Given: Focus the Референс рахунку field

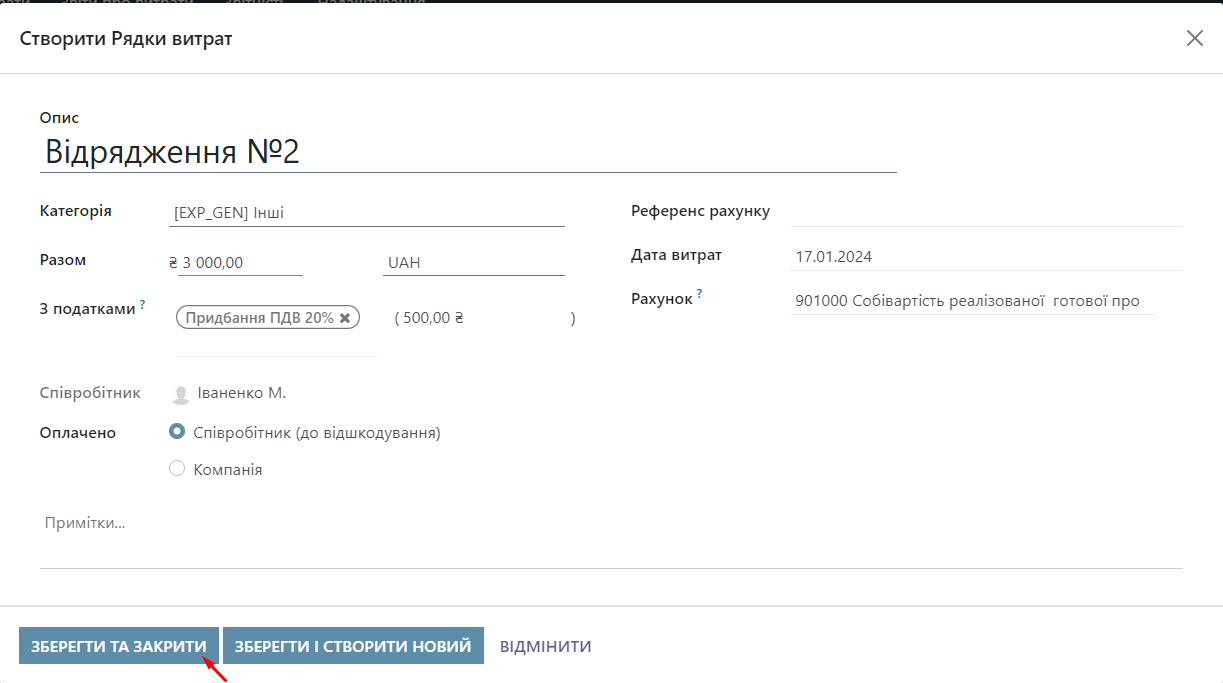Looking at the screenshot, I should pos(985,212).
